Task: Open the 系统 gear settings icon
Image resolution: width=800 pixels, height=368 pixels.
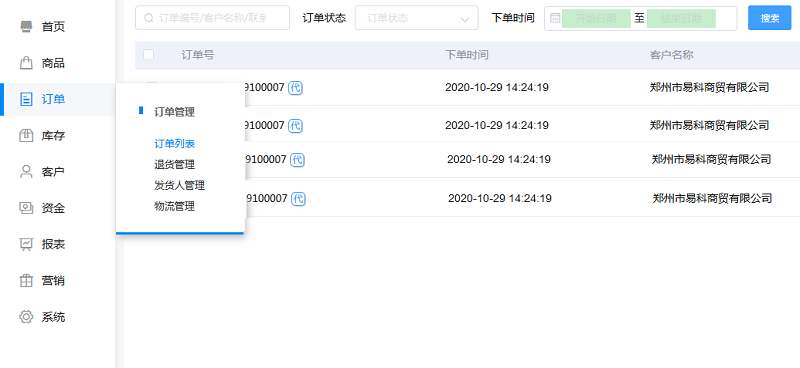Action: 26,317
